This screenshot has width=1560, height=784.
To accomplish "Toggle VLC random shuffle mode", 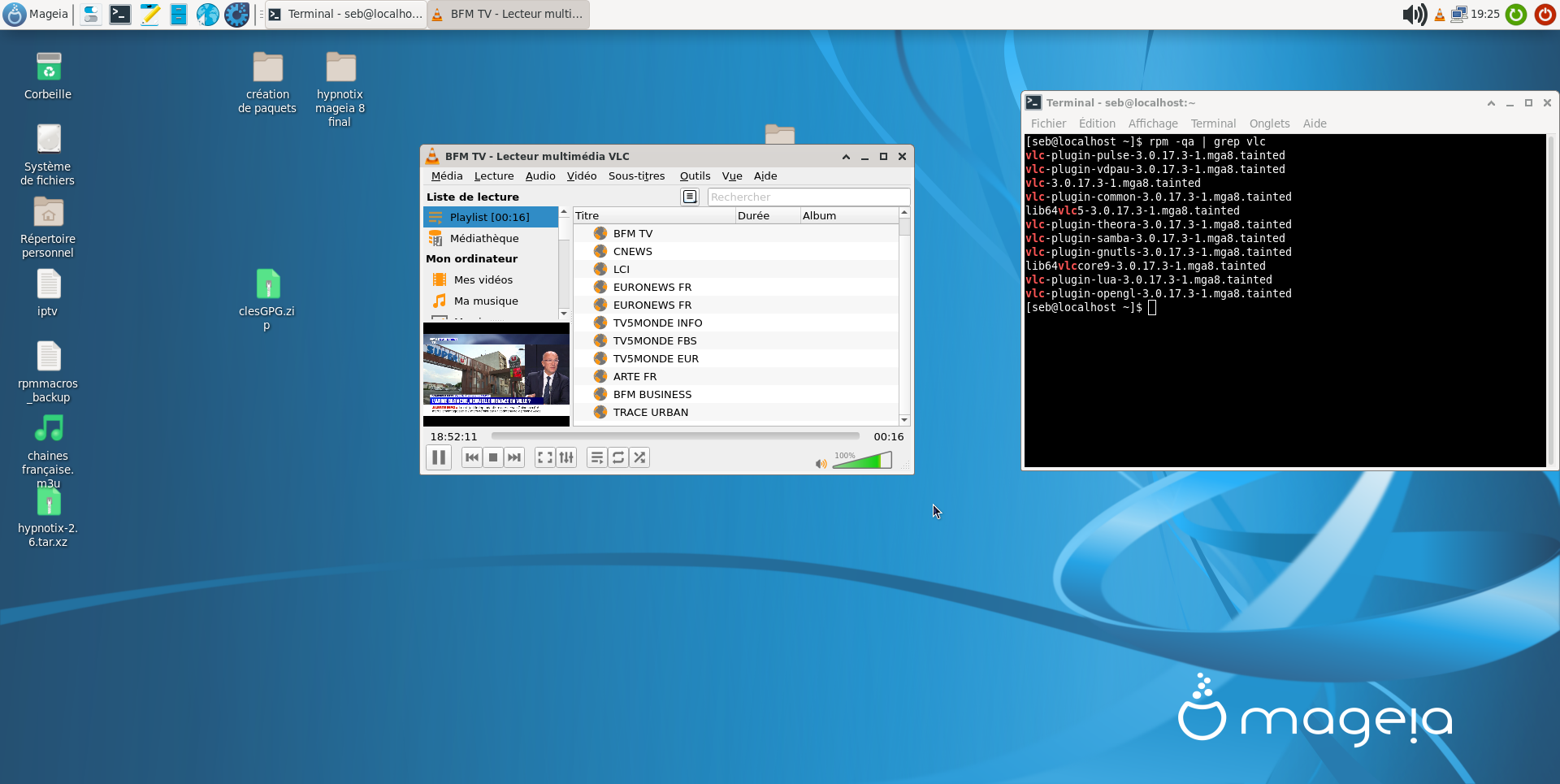I will [x=639, y=457].
